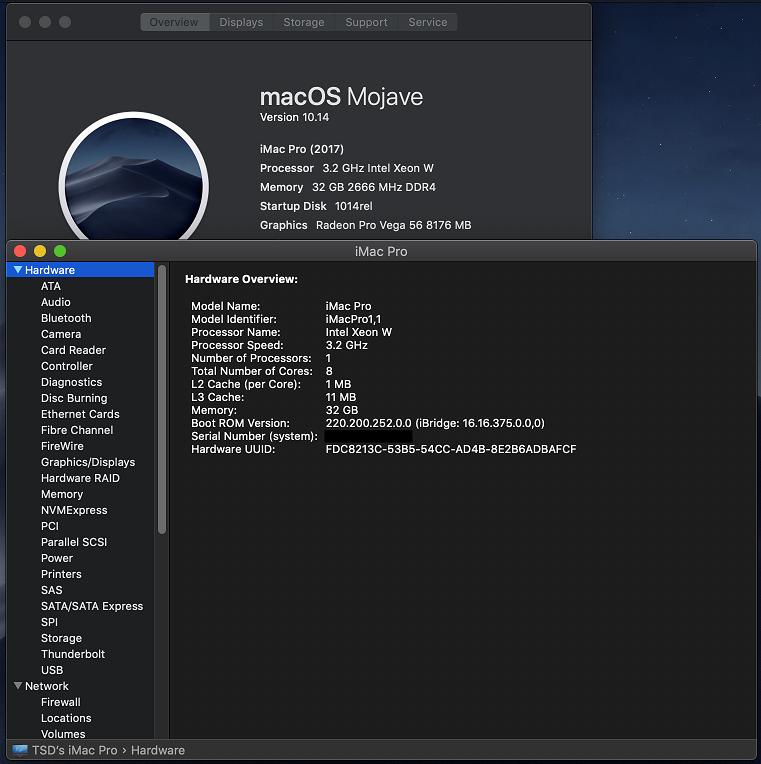Click the Total Number of Cores value 8
The height and width of the screenshot is (764, 761).
(x=329, y=371)
